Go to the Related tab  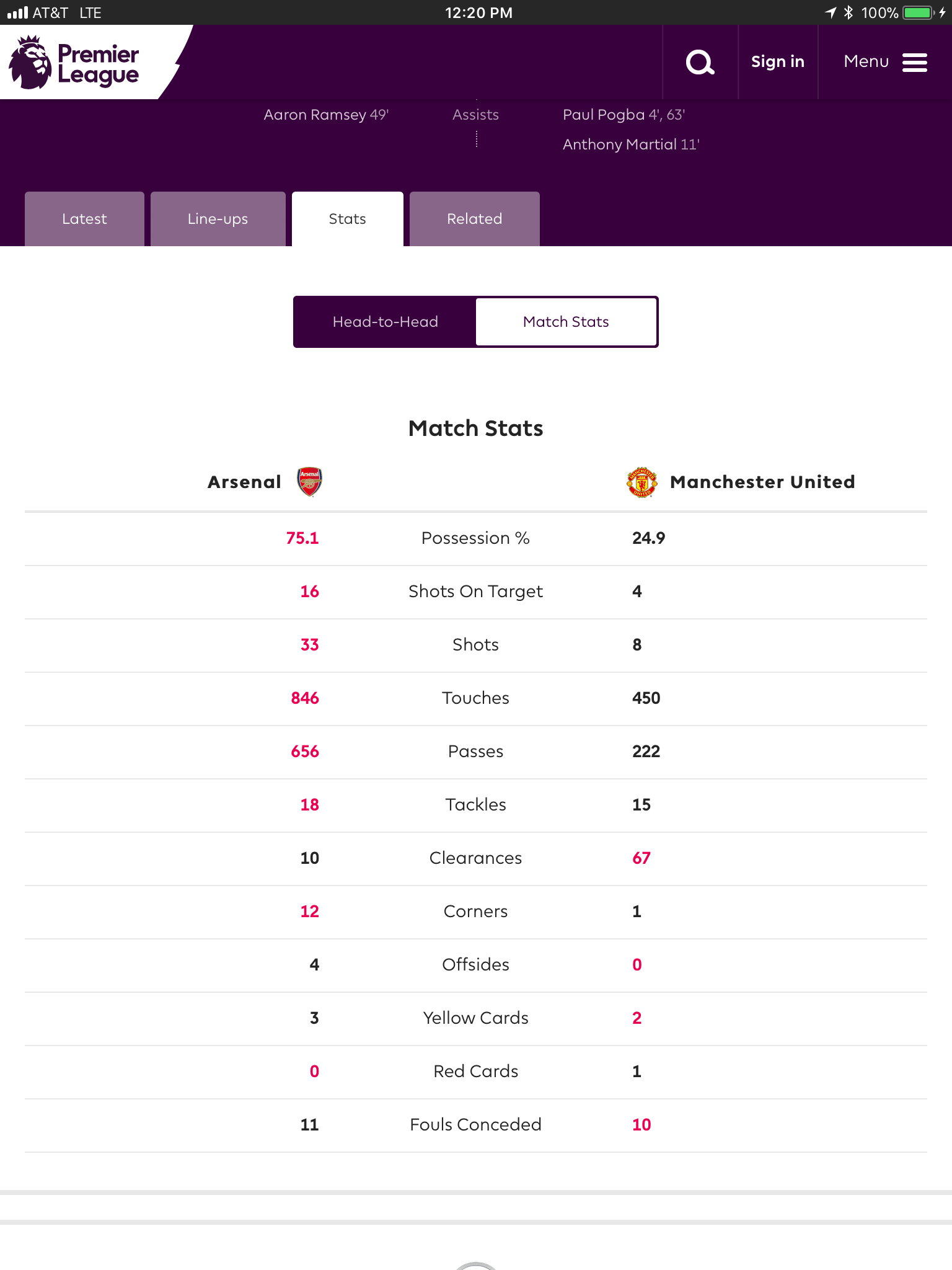(x=474, y=219)
